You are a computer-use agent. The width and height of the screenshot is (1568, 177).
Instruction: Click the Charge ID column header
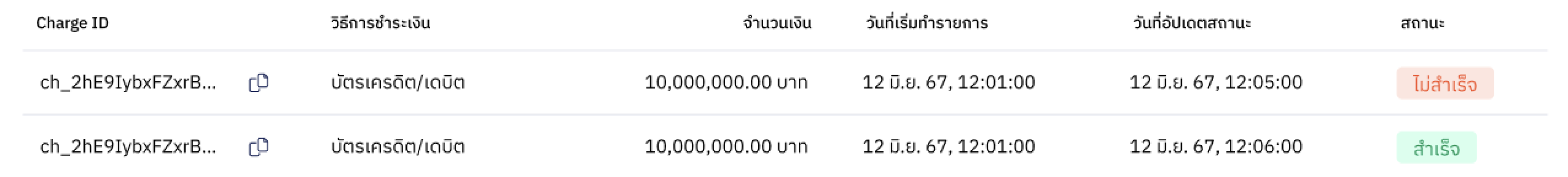72,23
